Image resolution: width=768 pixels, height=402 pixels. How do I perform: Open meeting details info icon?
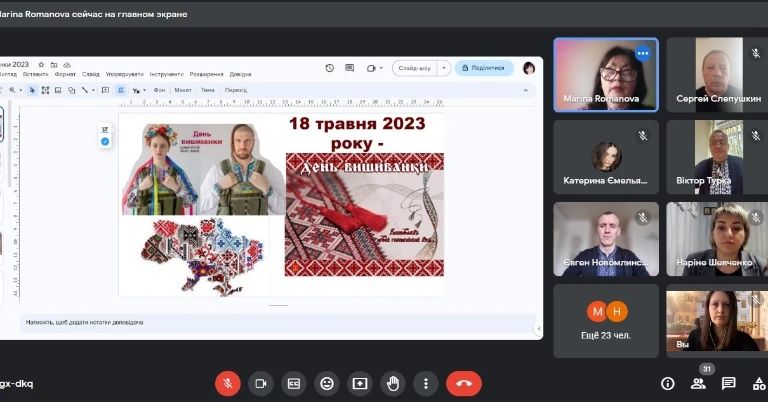tap(668, 383)
